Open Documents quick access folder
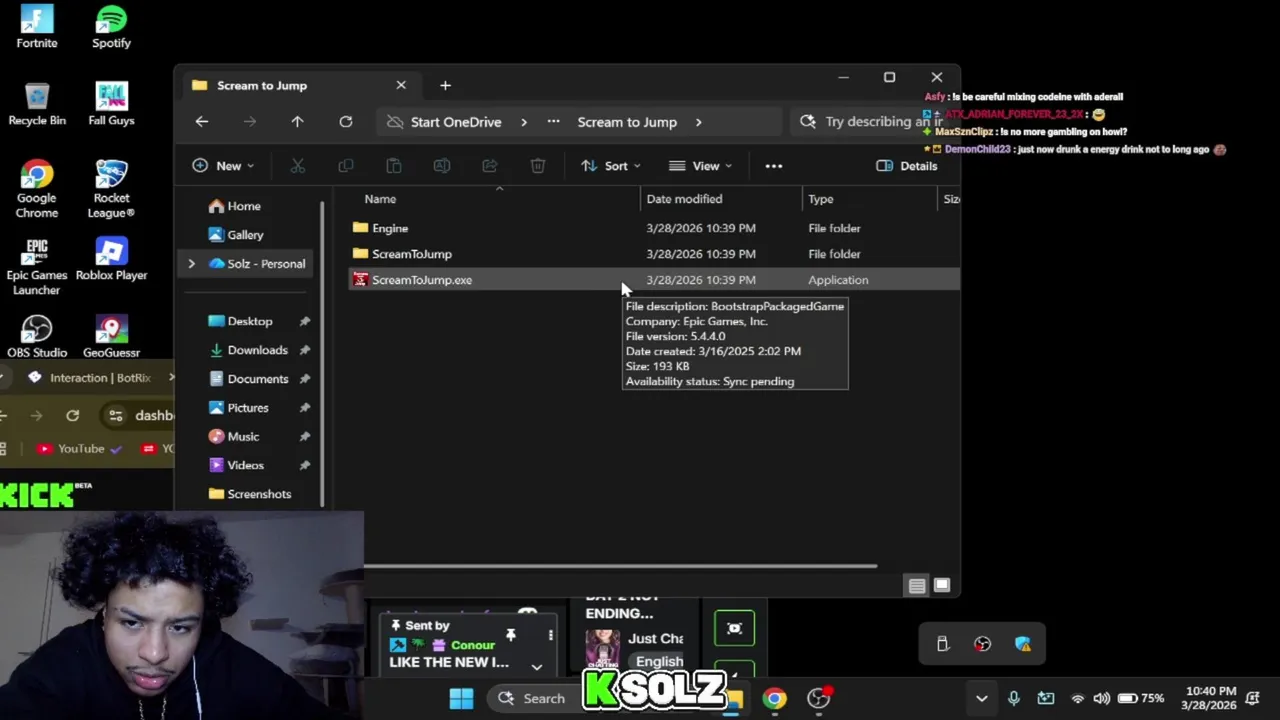The image size is (1280, 720). (258, 379)
